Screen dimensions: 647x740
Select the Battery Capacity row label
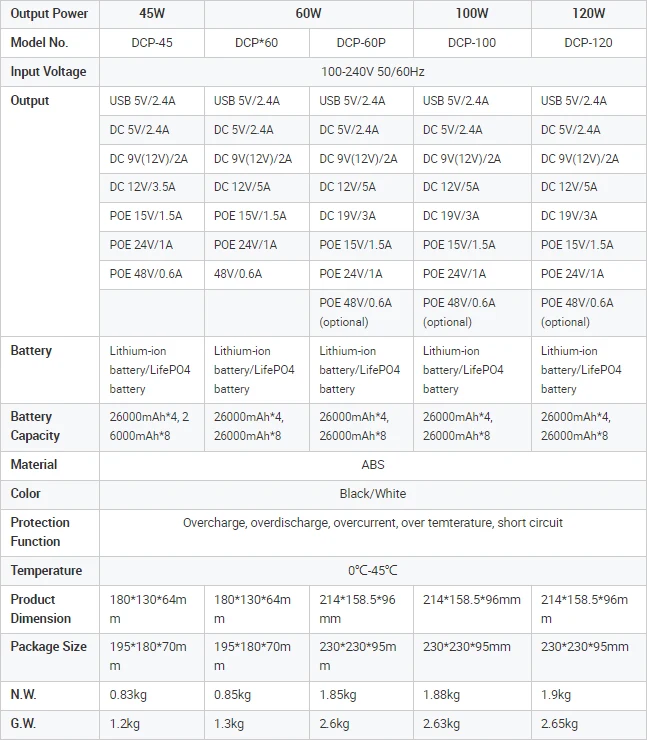pos(36,426)
